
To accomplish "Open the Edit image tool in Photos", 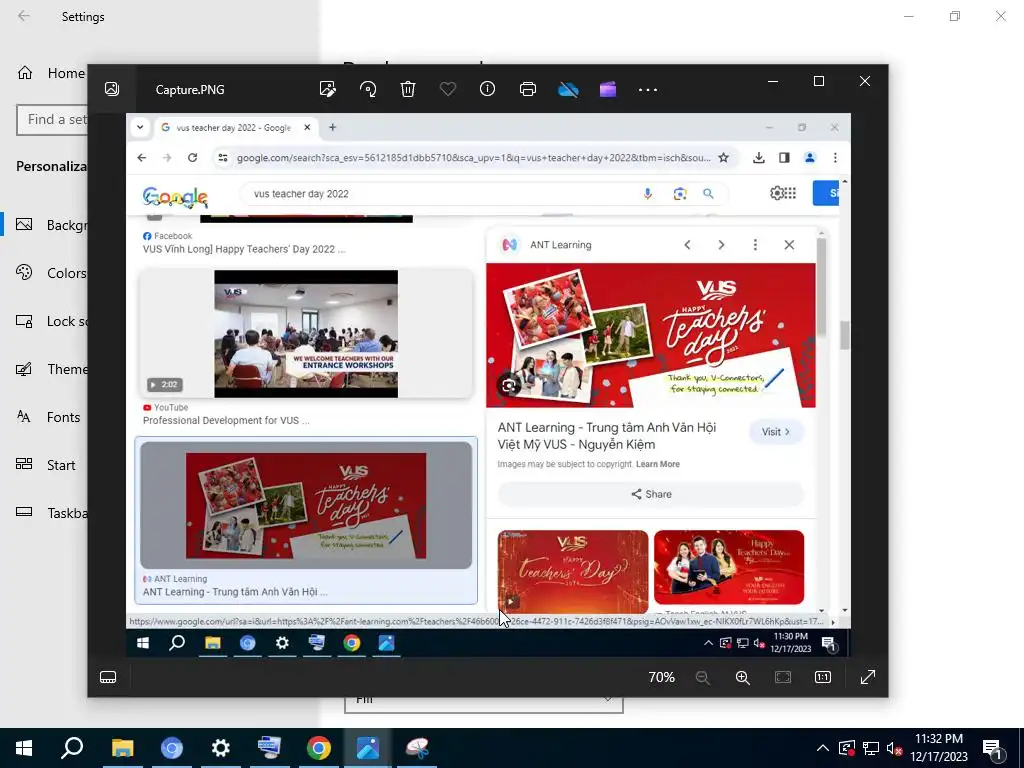I will (328, 89).
